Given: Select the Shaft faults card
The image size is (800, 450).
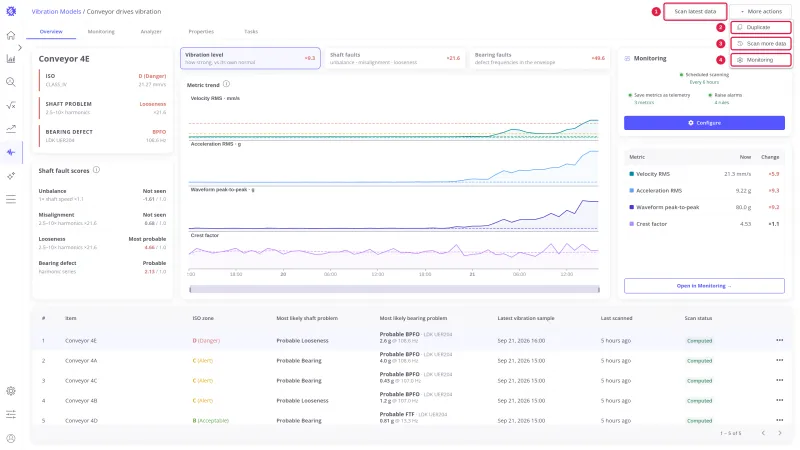Looking at the screenshot, I should [395, 58].
